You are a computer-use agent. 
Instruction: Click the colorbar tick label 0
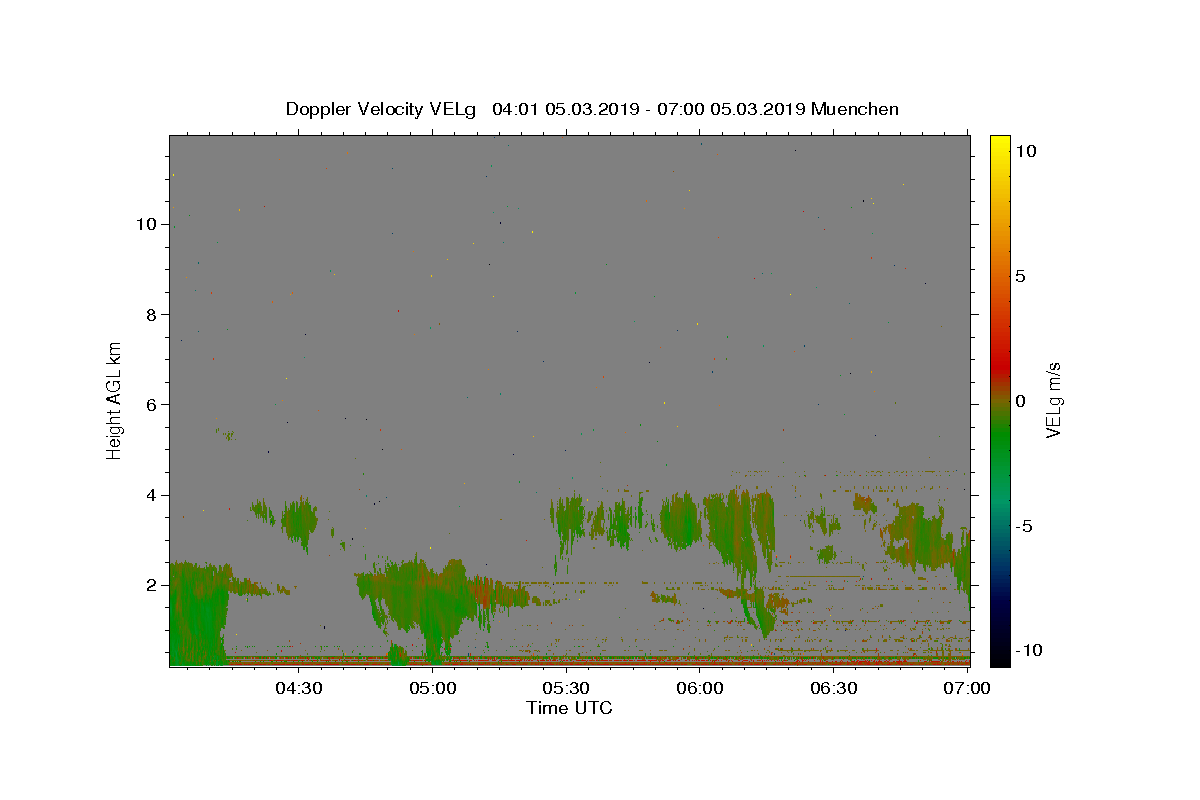coord(1020,401)
